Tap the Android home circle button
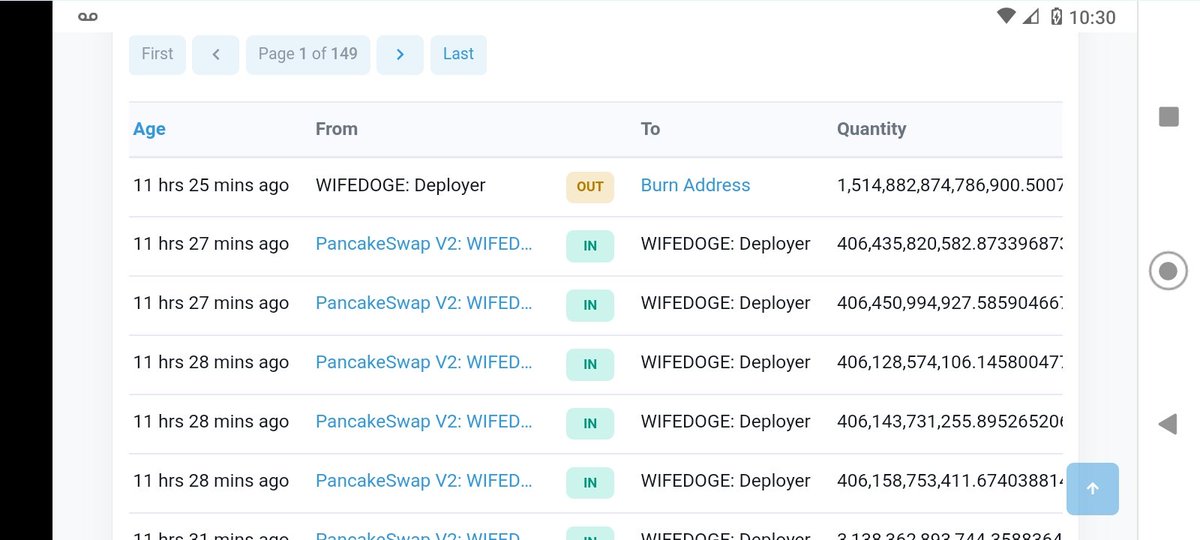Viewport: 1200px width, 540px height. [x=1168, y=271]
